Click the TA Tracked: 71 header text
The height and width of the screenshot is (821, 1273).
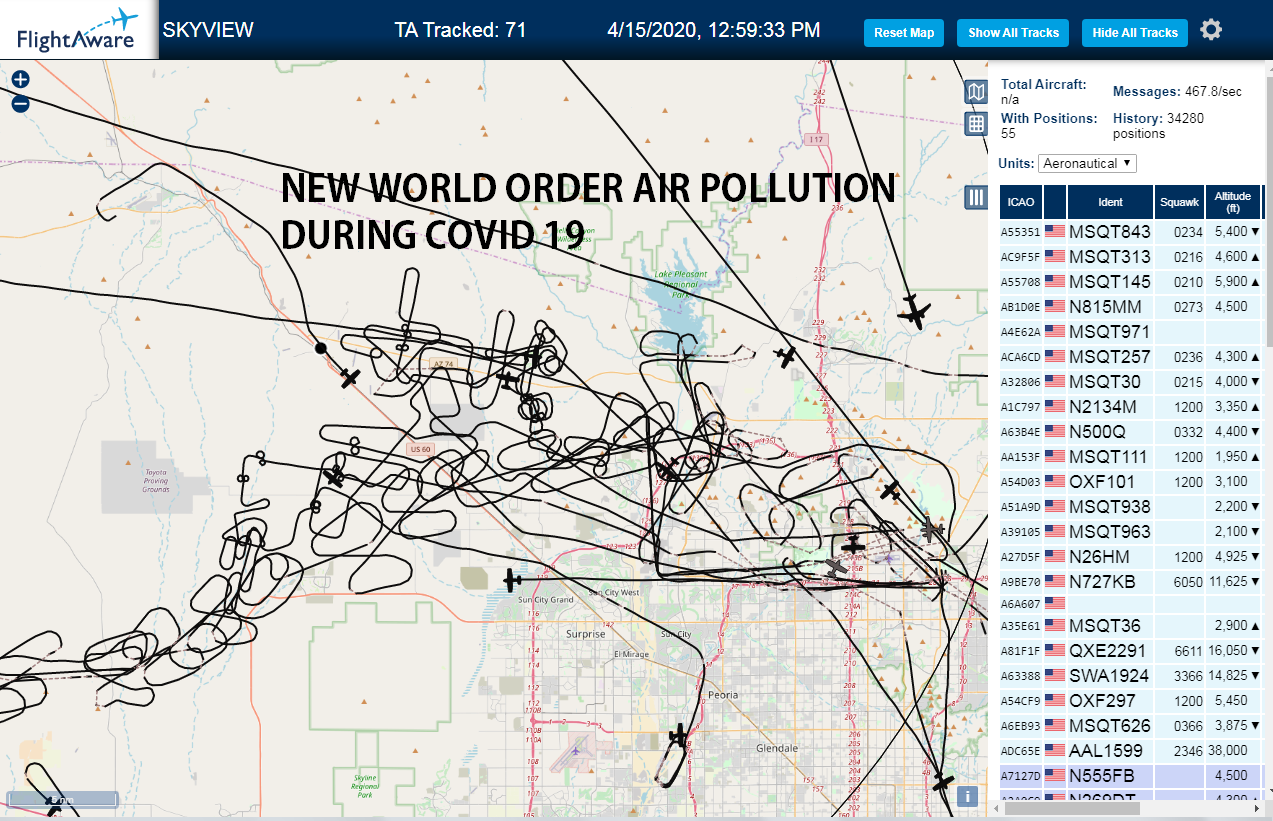[460, 30]
